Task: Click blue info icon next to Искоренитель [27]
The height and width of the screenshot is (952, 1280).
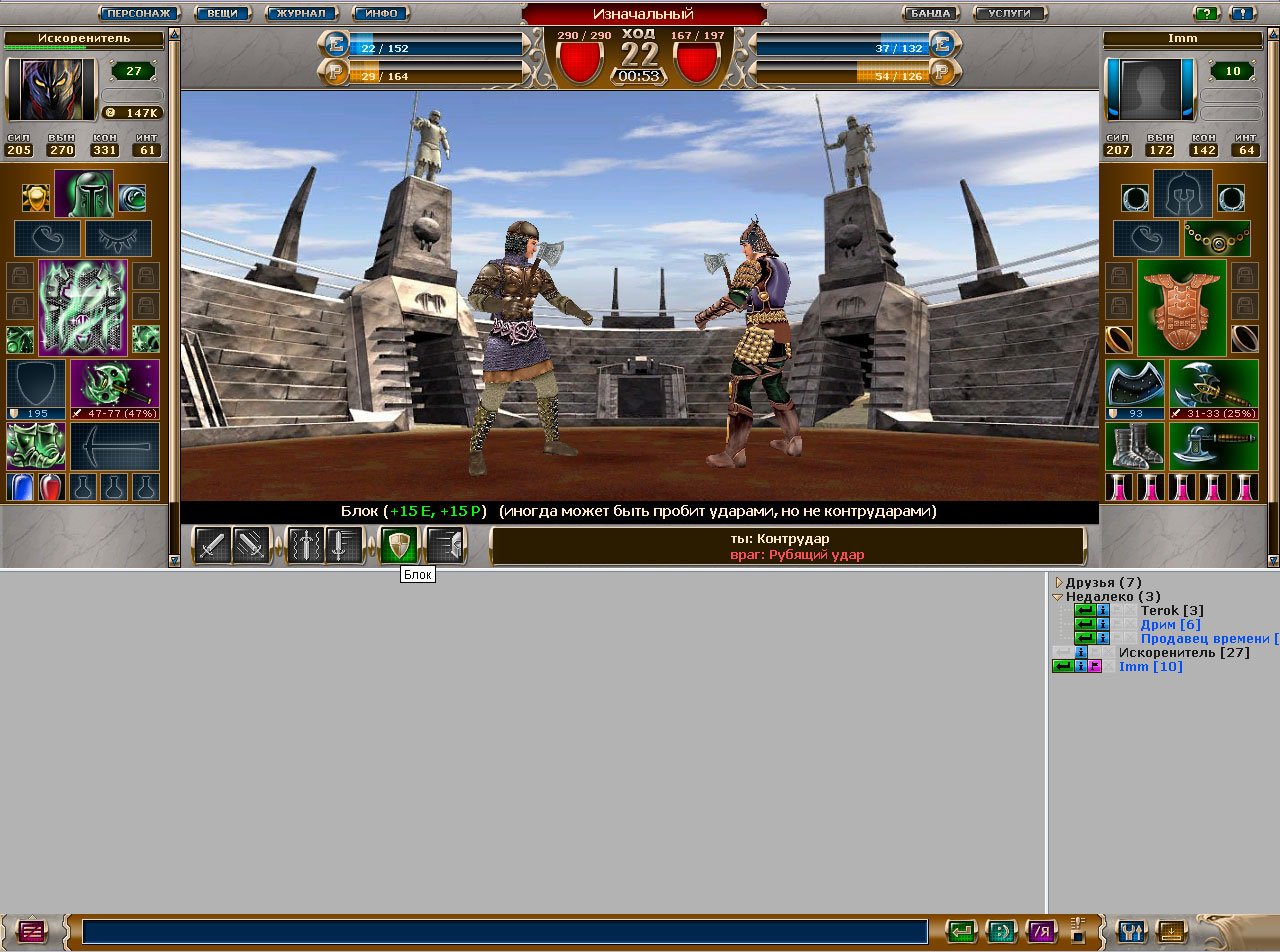Action: click(1082, 652)
